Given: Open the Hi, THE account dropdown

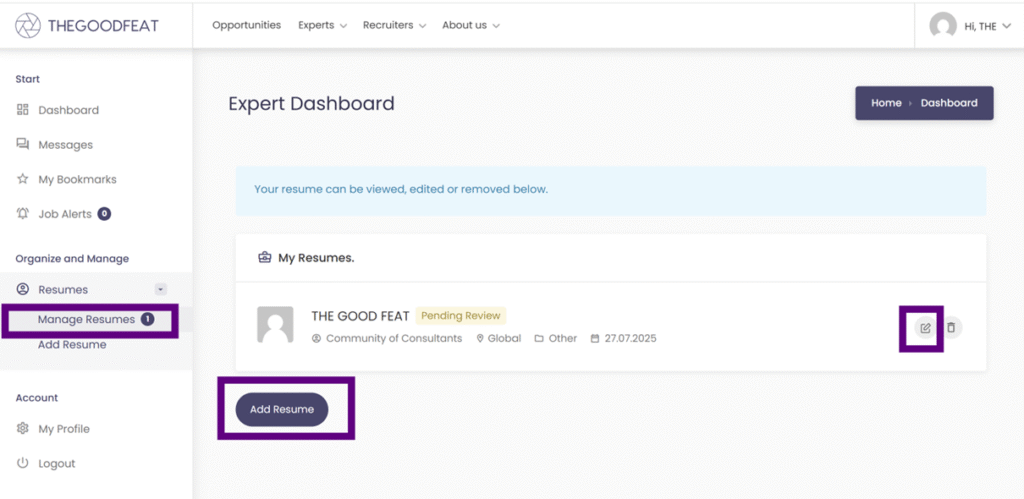Looking at the screenshot, I should [987, 26].
